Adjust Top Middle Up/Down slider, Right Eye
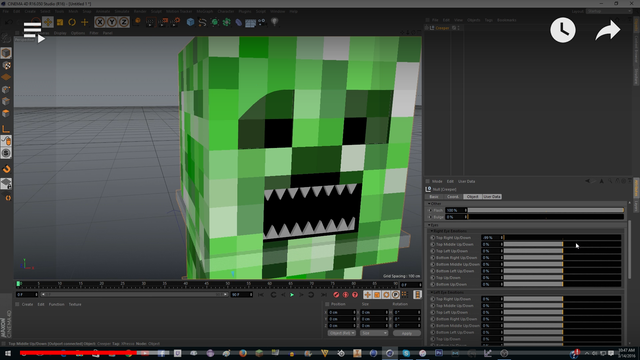Image resolution: width=640 pixels, height=360 pixels. [562, 244]
